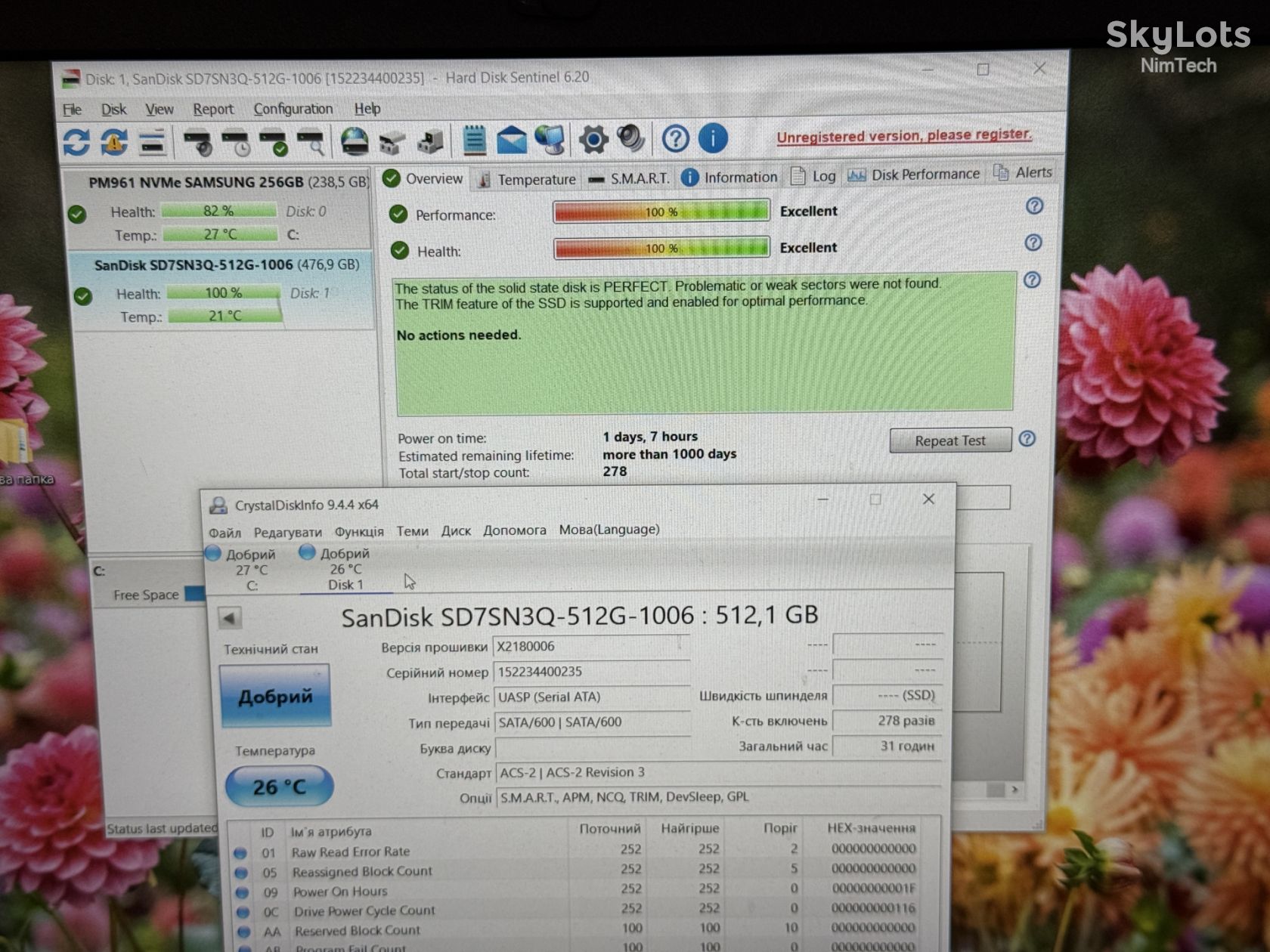Open the Alerts tab

1023,173
